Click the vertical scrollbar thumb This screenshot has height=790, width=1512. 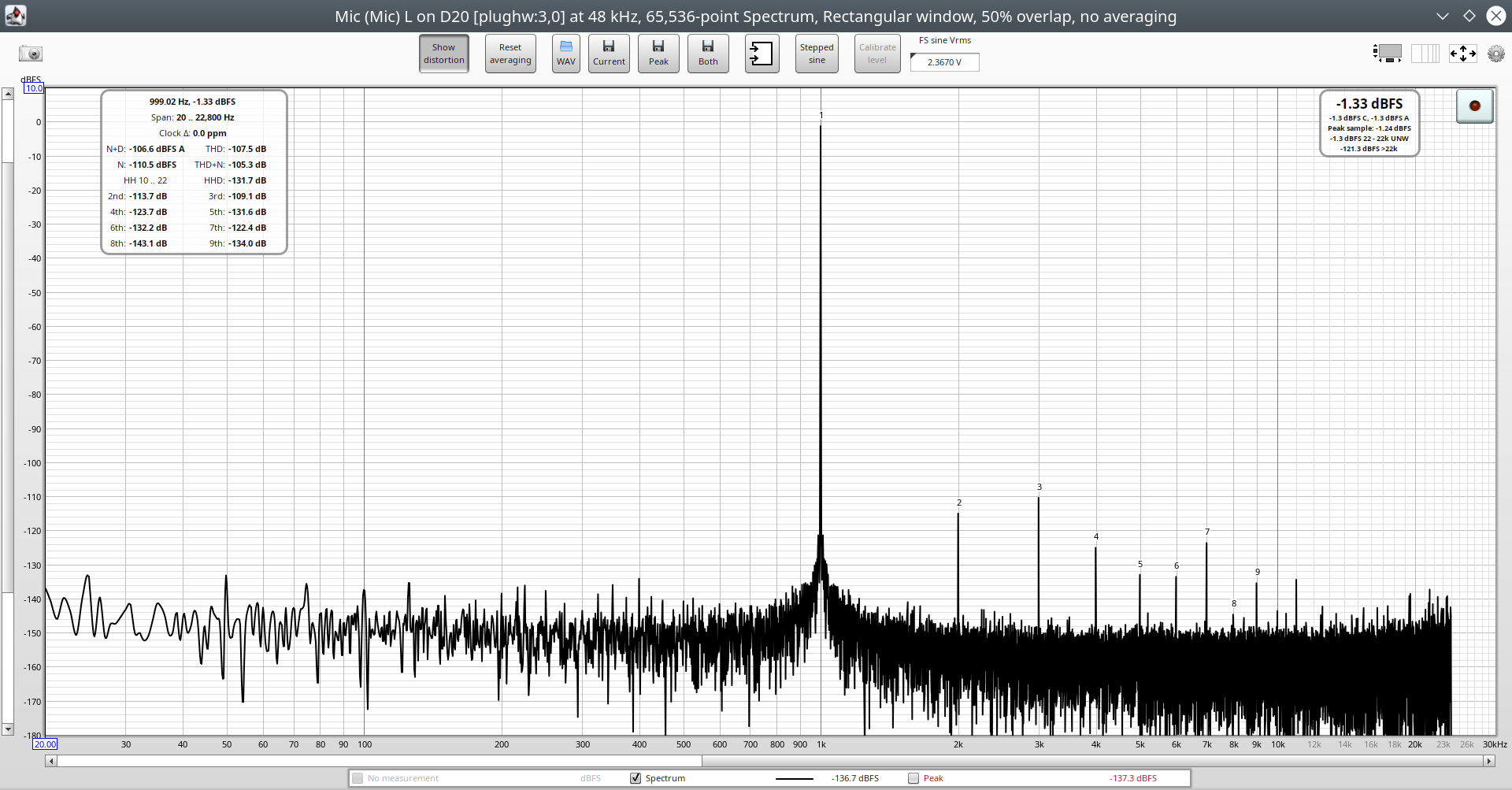pyautogui.click(x=8, y=377)
